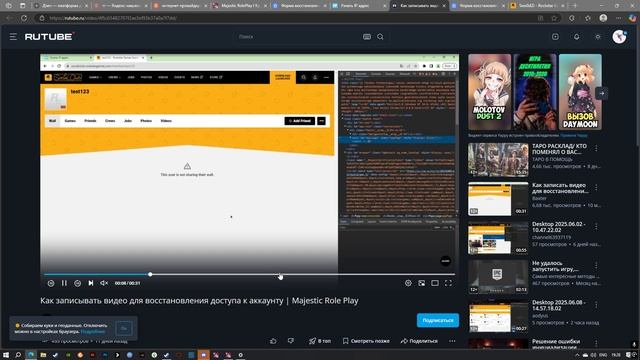640x360 pixels.
Task: Open the ВЫЗОВ DAYMOON short
Action: coord(580,92)
